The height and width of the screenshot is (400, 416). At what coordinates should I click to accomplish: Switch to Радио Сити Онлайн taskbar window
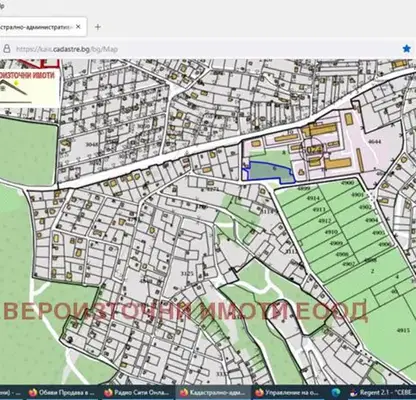[x=137, y=393]
